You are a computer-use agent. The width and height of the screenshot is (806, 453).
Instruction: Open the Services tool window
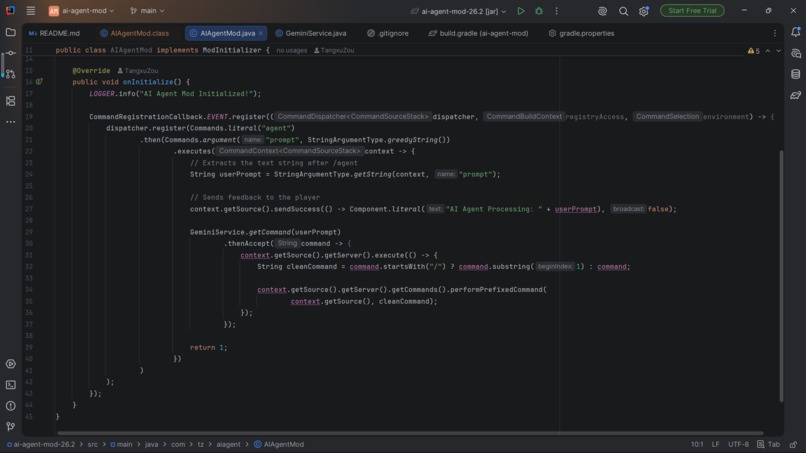10,364
